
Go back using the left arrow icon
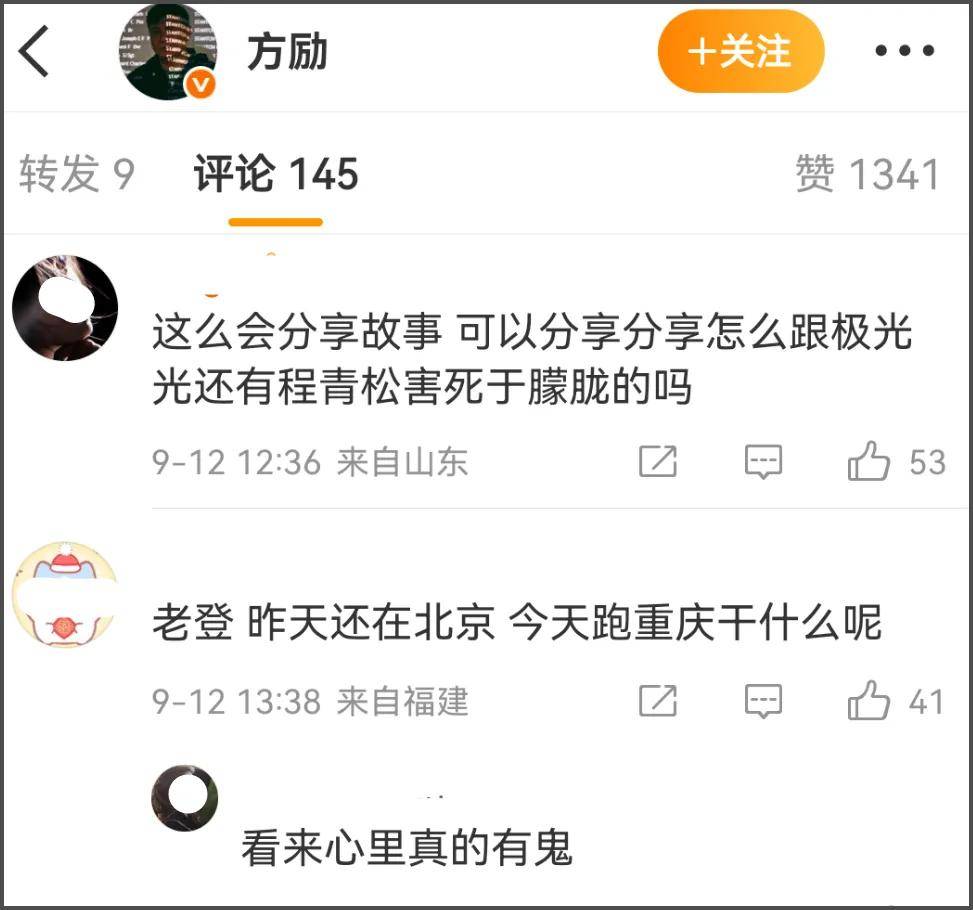(34, 51)
